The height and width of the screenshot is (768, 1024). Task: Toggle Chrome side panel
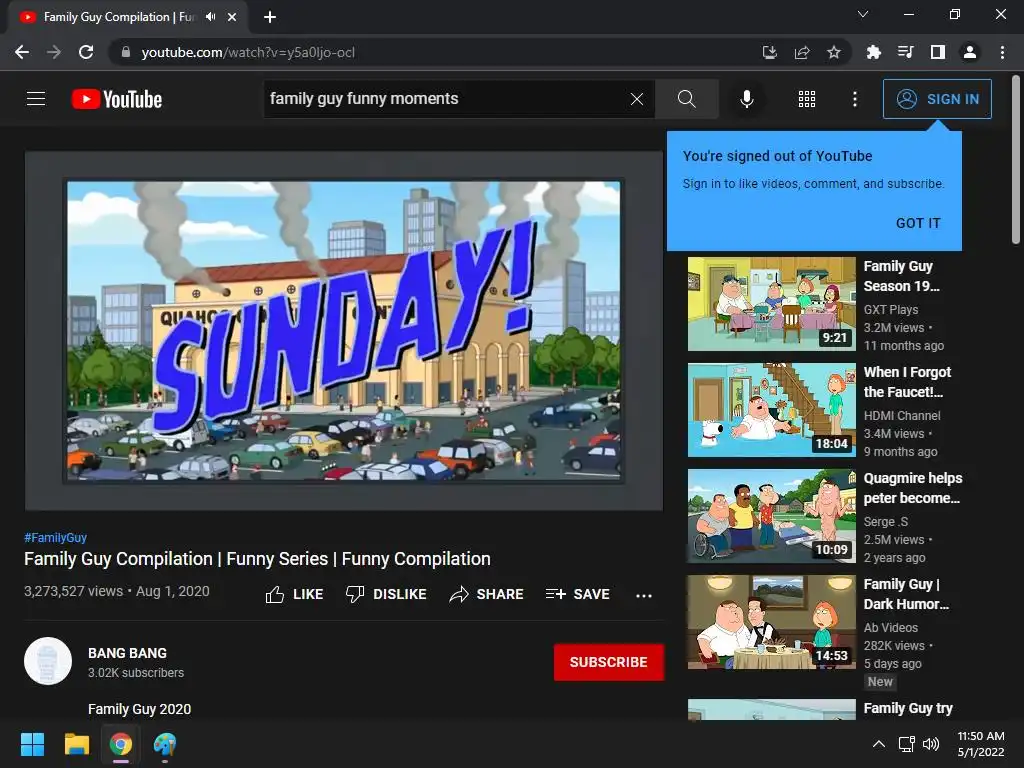click(x=938, y=52)
